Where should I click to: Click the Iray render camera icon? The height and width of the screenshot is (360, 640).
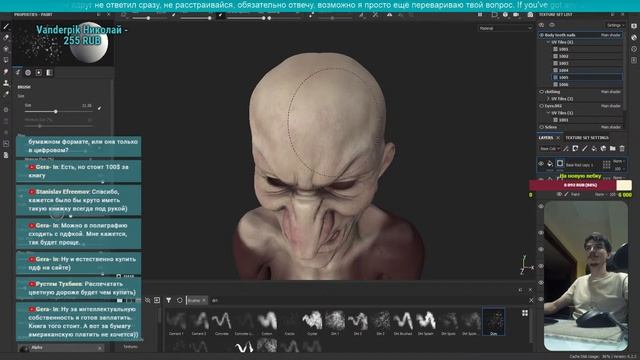[x=530, y=15]
